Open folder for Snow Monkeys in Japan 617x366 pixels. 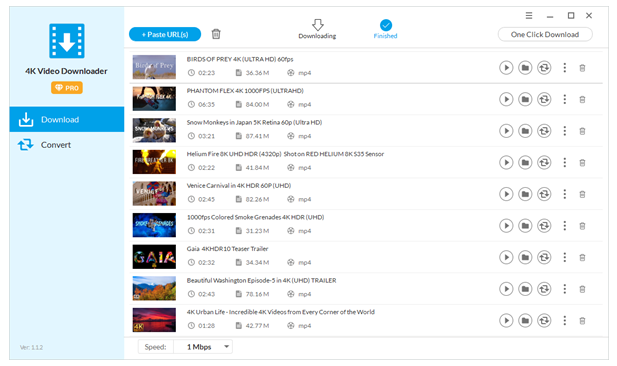click(x=525, y=131)
